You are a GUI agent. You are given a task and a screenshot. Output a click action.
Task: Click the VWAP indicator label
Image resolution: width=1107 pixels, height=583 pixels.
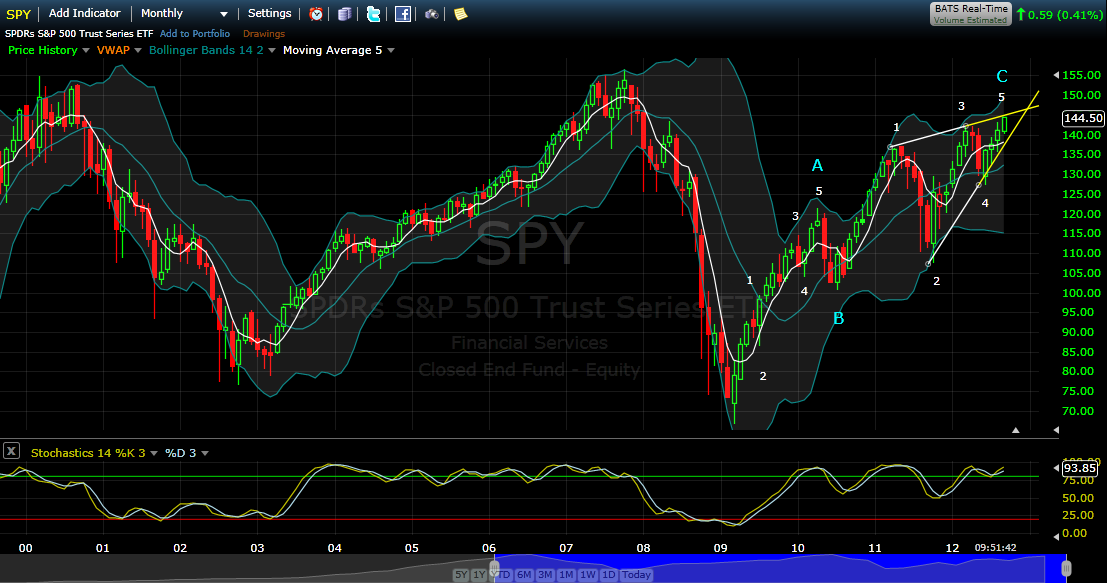point(113,50)
